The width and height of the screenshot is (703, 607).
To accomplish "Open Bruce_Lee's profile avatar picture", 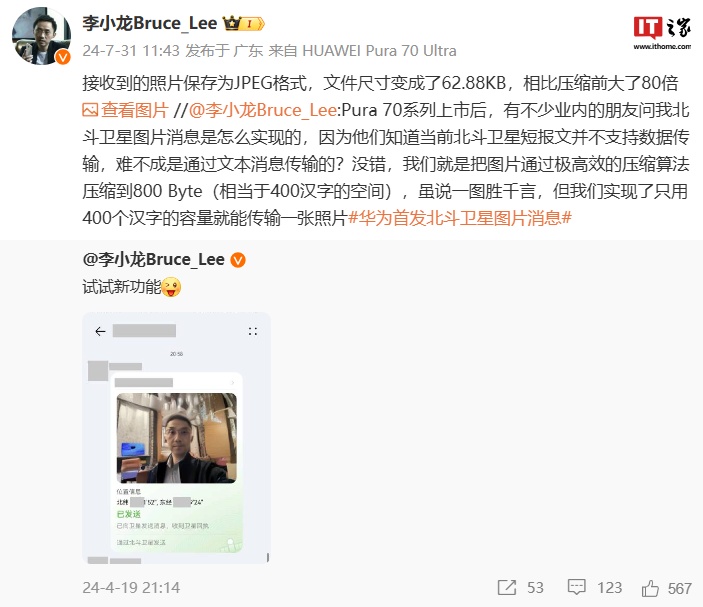I will tap(41, 36).
